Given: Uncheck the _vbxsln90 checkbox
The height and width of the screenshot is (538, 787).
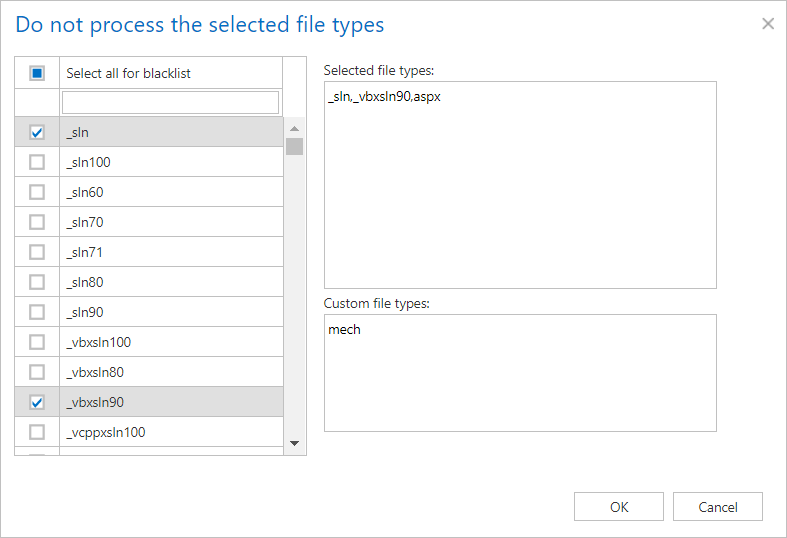Looking at the screenshot, I should point(37,402).
